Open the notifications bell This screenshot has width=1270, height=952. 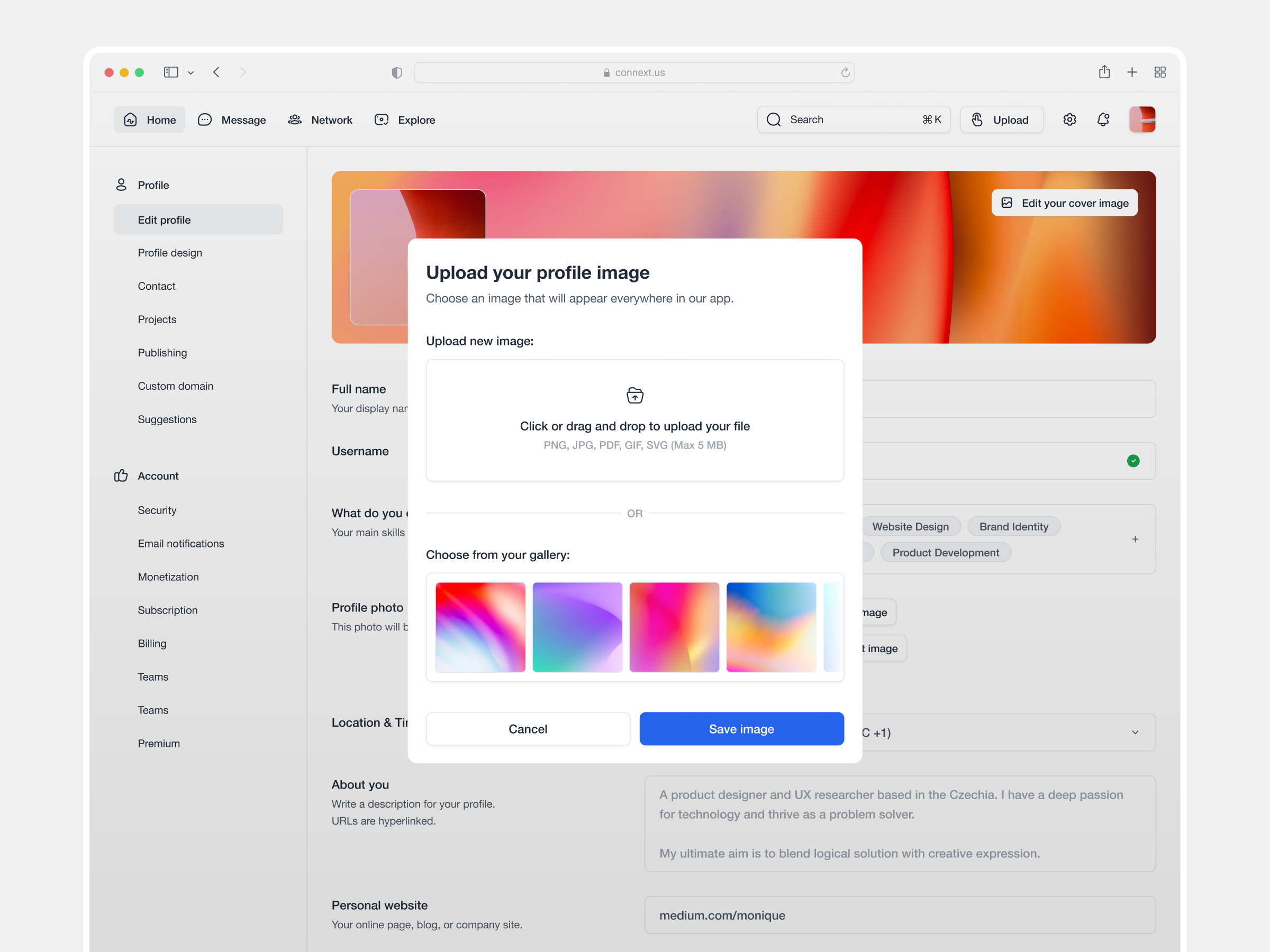tap(1103, 120)
